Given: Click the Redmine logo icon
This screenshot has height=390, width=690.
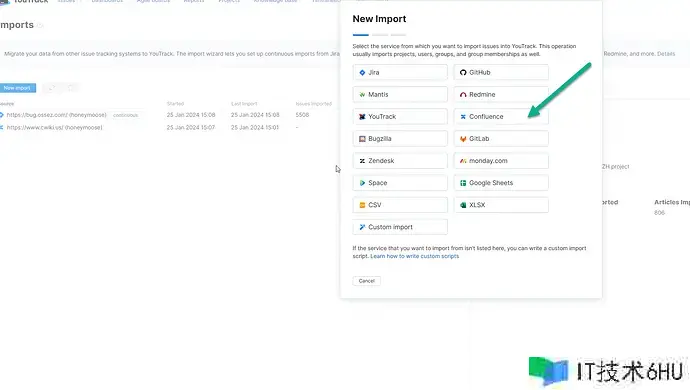Looking at the screenshot, I should [463, 95].
